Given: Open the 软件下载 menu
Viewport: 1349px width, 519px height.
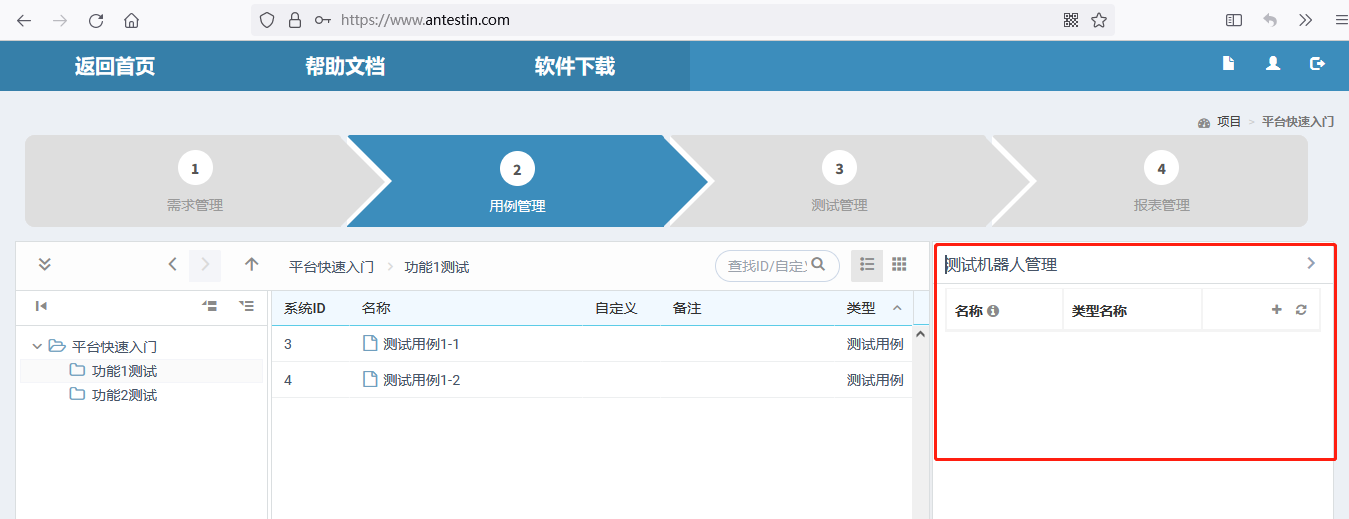Looking at the screenshot, I should tap(575, 66).
